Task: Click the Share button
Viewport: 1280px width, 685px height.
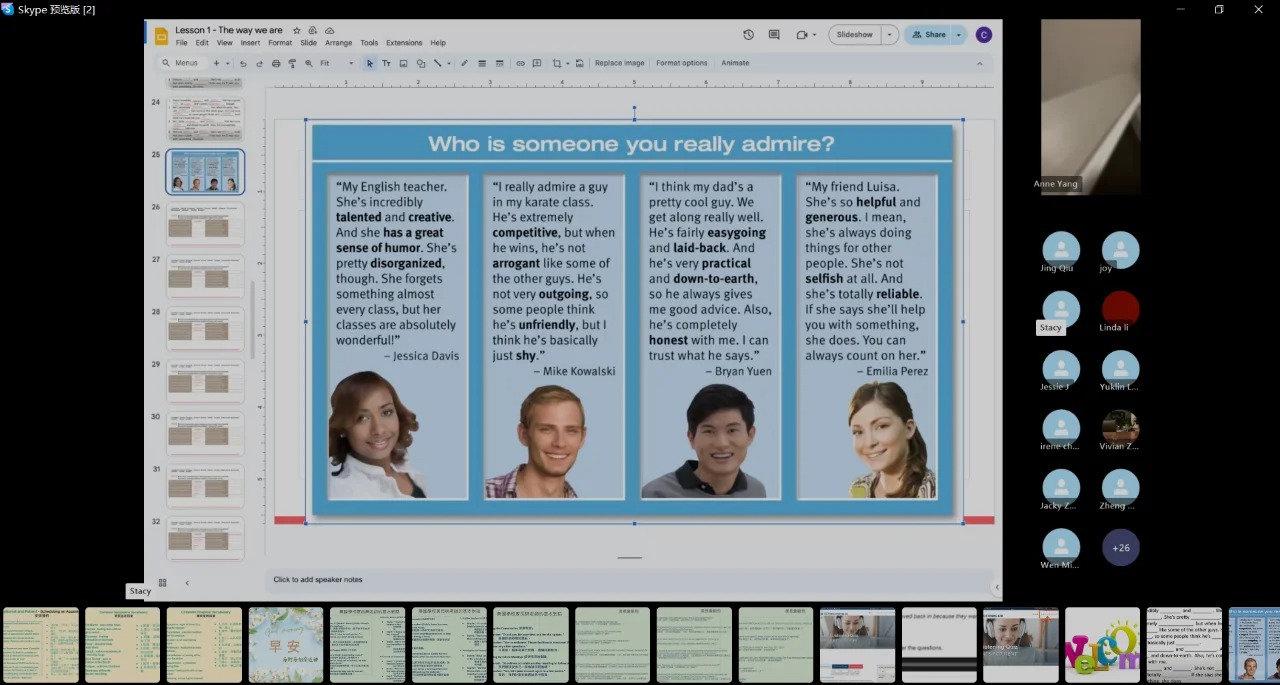Action: pyautogui.click(x=928, y=35)
